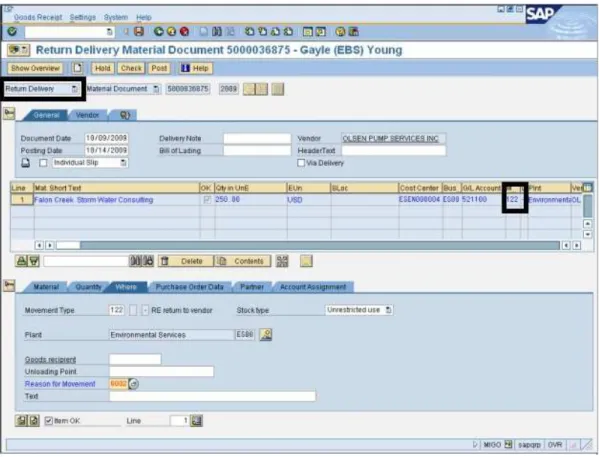The width and height of the screenshot is (599, 457).
Task: Click the plant details icon next to ES00
Action: click(x=266, y=334)
